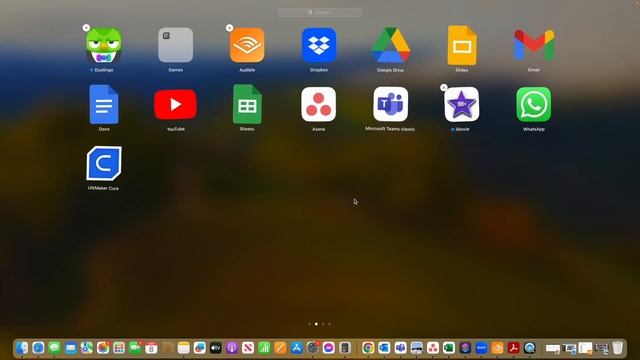Screen dimensions: 640x360
Task: Open Asana in the Launchpad grid
Action: [x=319, y=104]
